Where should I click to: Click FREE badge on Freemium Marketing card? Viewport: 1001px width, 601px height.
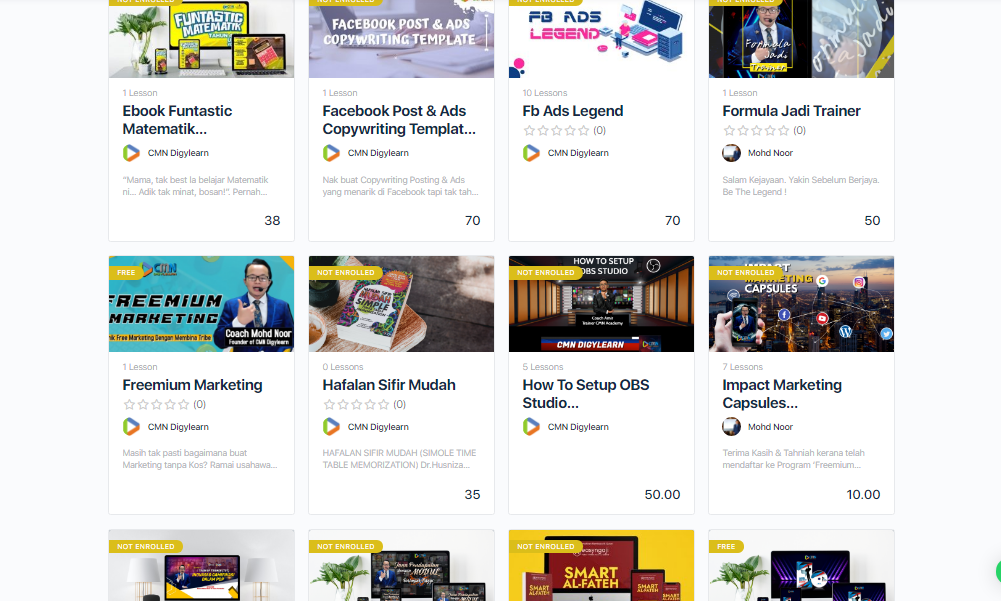(126, 272)
